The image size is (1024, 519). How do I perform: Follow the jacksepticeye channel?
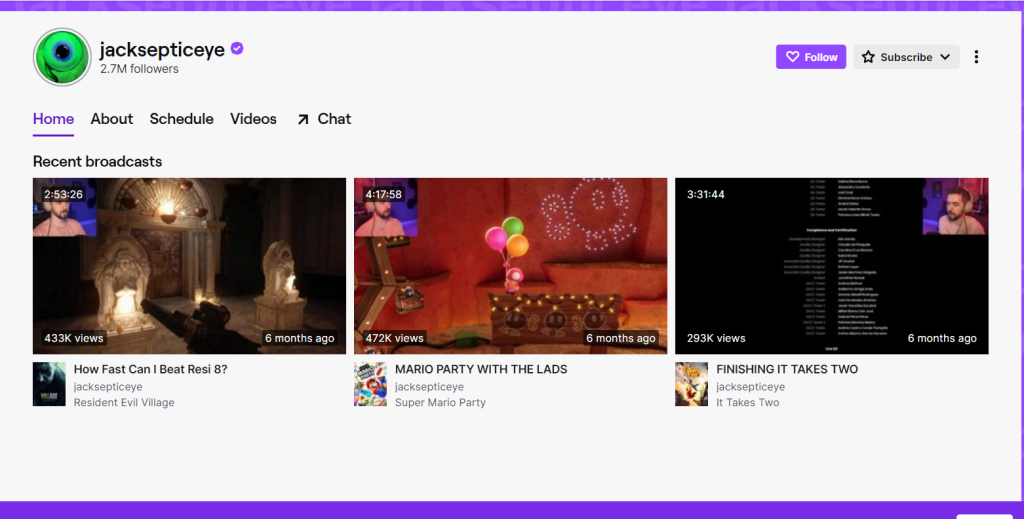click(811, 57)
